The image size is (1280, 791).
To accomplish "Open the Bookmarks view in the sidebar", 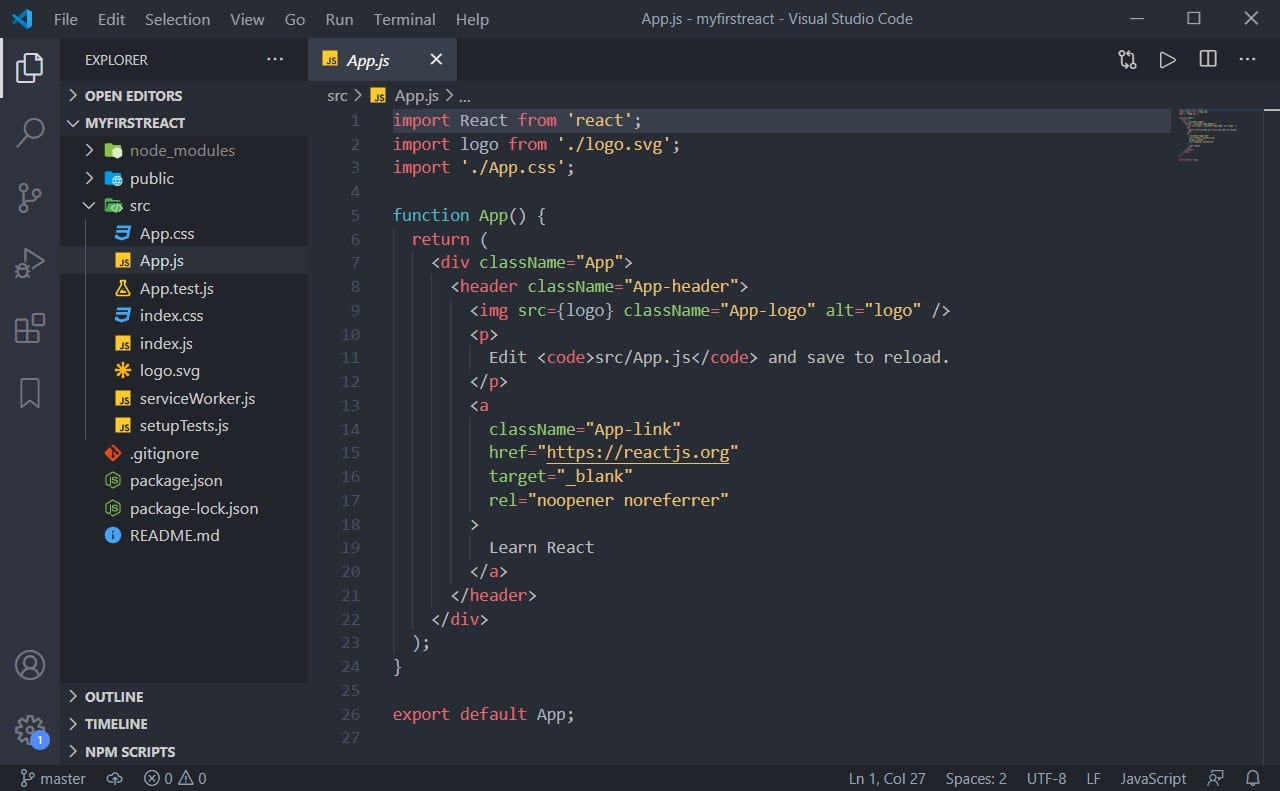I will tap(29, 393).
